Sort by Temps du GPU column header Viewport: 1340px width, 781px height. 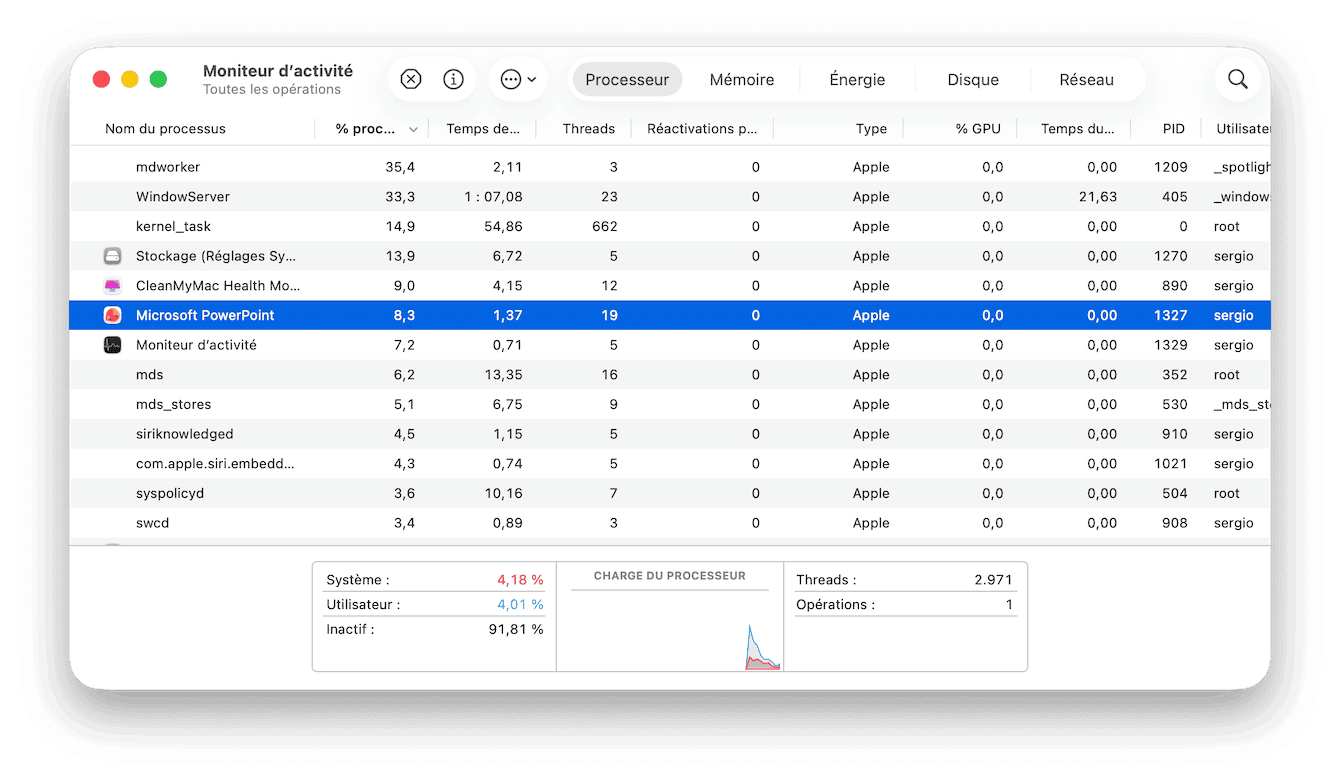click(1077, 128)
